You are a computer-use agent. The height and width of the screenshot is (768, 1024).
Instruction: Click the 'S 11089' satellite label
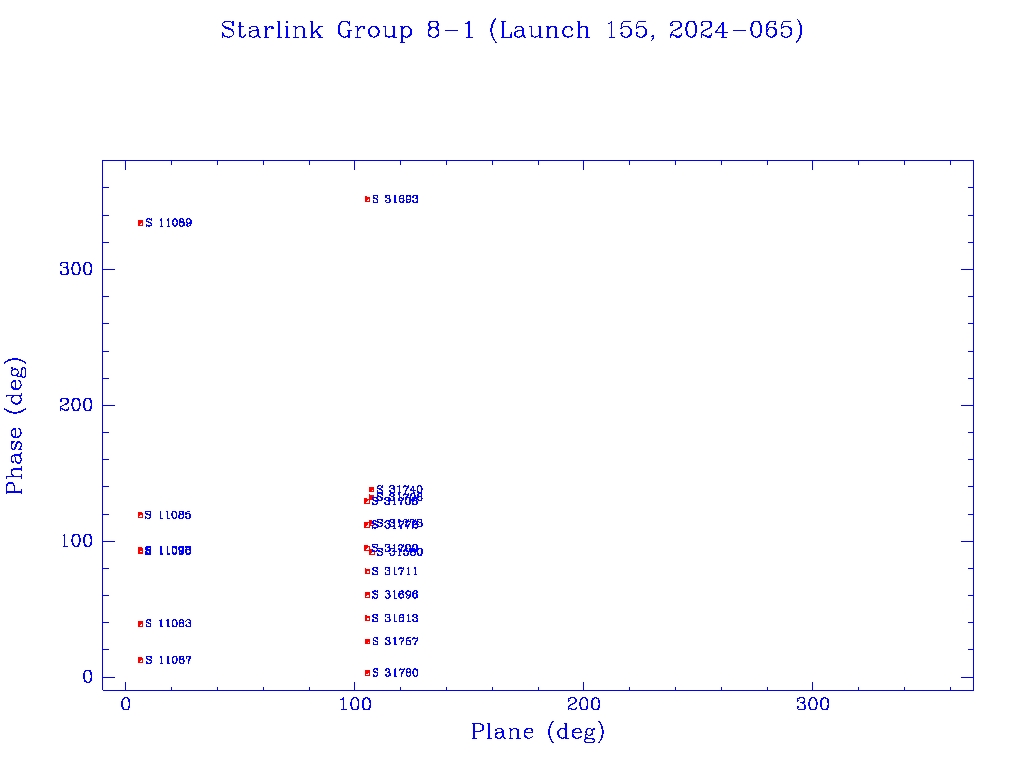(x=168, y=223)
